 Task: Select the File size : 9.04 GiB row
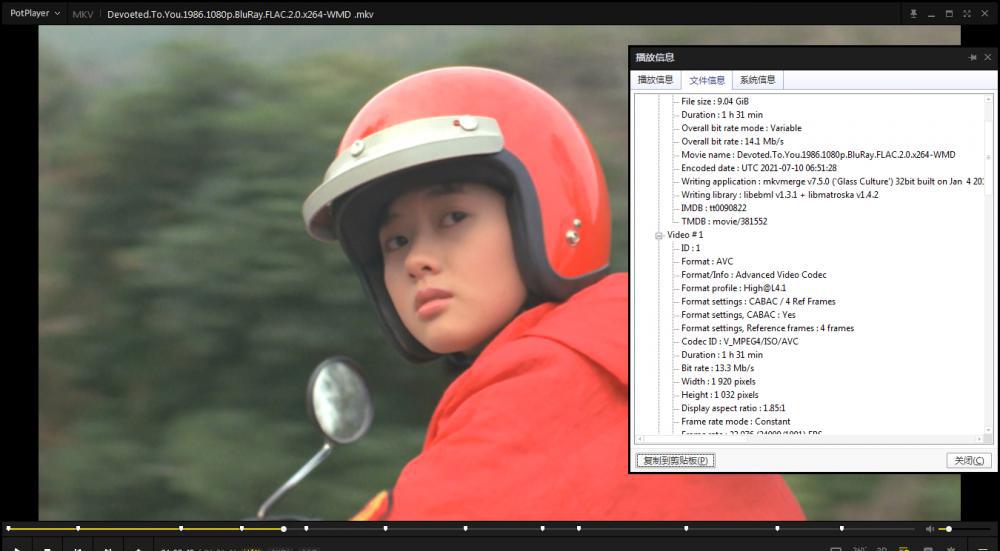coord(715,101)
